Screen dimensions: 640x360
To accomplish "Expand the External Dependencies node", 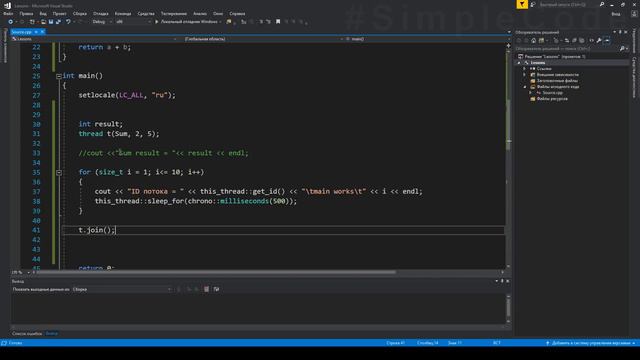I will 524,75.
